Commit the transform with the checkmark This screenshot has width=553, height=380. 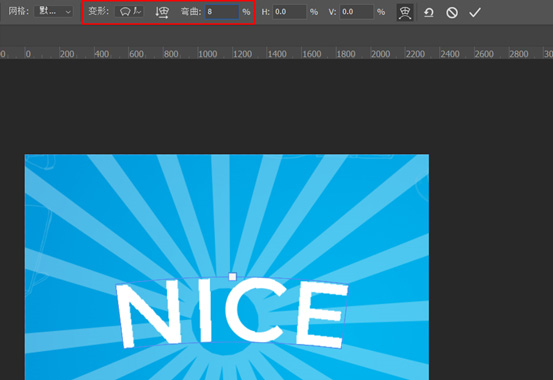point(475,12)
